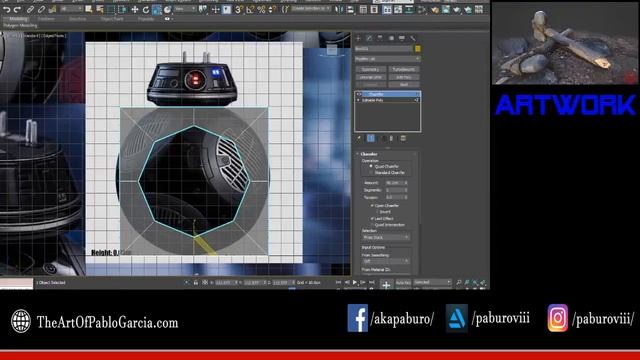
Task: Switch to the Modeling ribbon tab
Action: (18, 19)
